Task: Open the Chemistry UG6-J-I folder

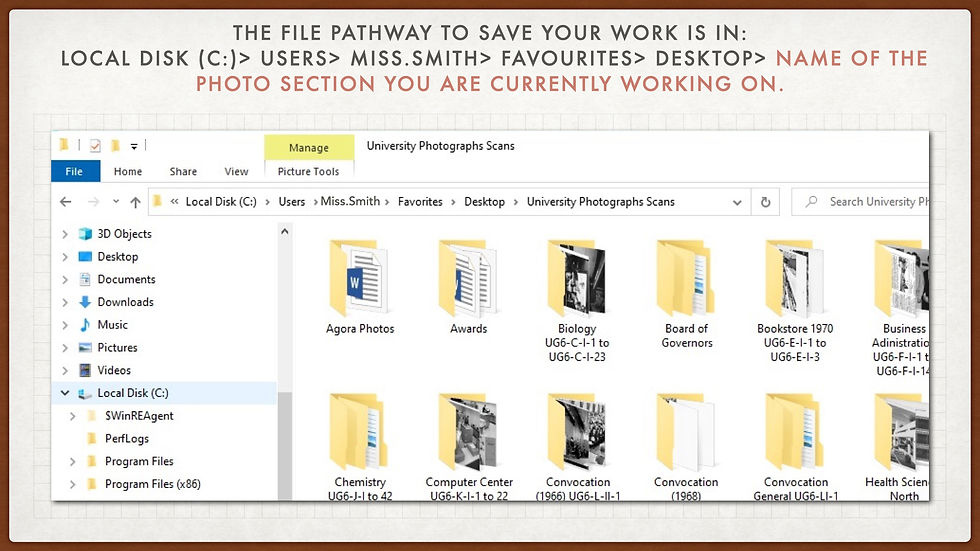Action: pyautogui.click(x=360, y=447)
